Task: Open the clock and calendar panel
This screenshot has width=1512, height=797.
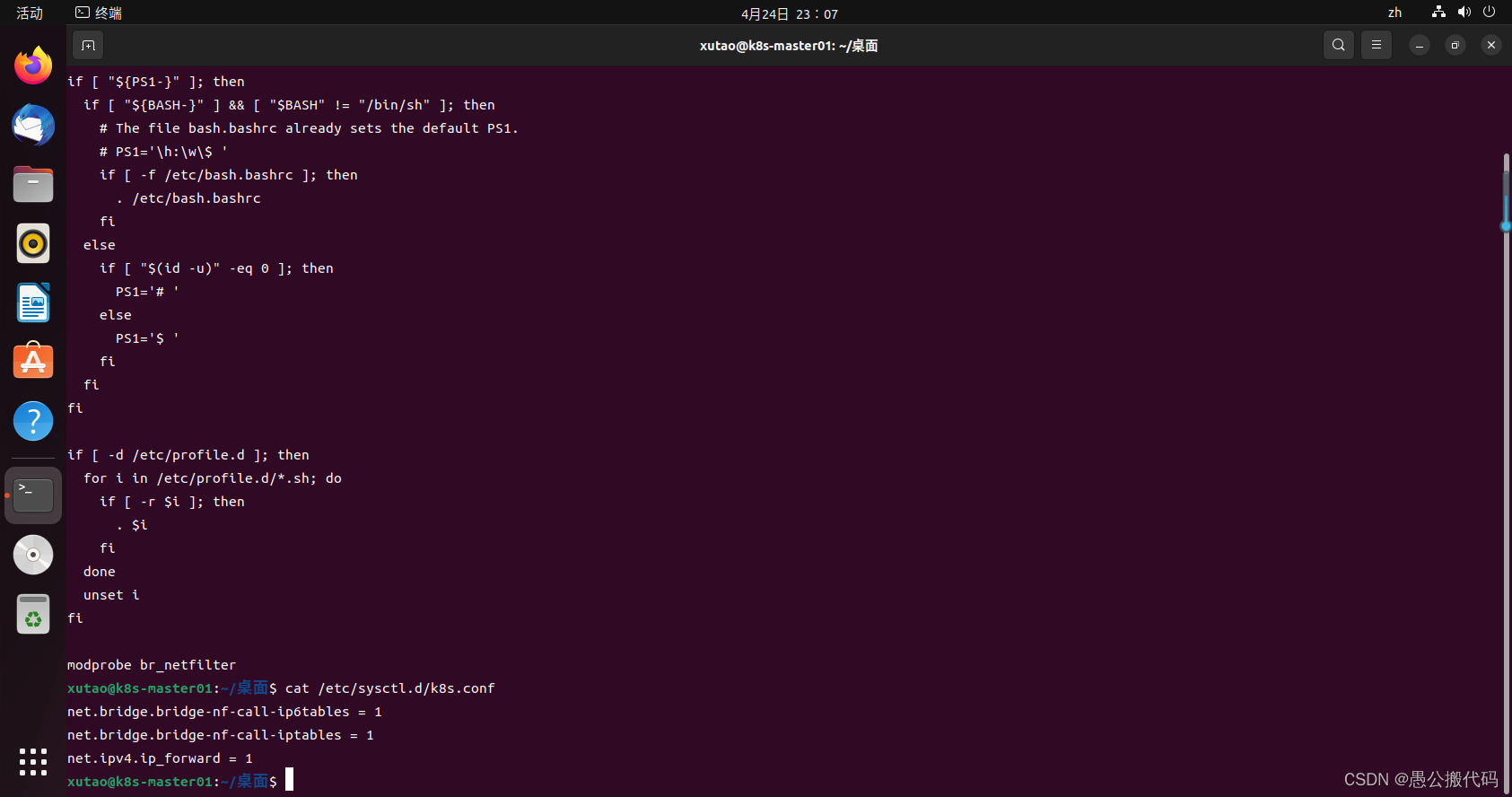Action: [x=790, y=13]
